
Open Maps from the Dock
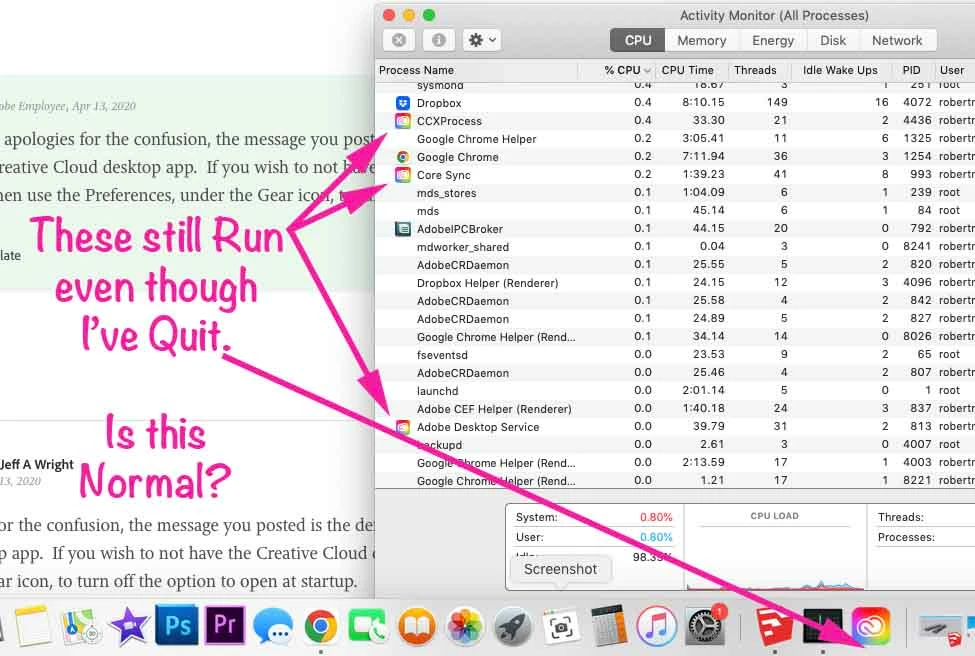coord(80,626)
